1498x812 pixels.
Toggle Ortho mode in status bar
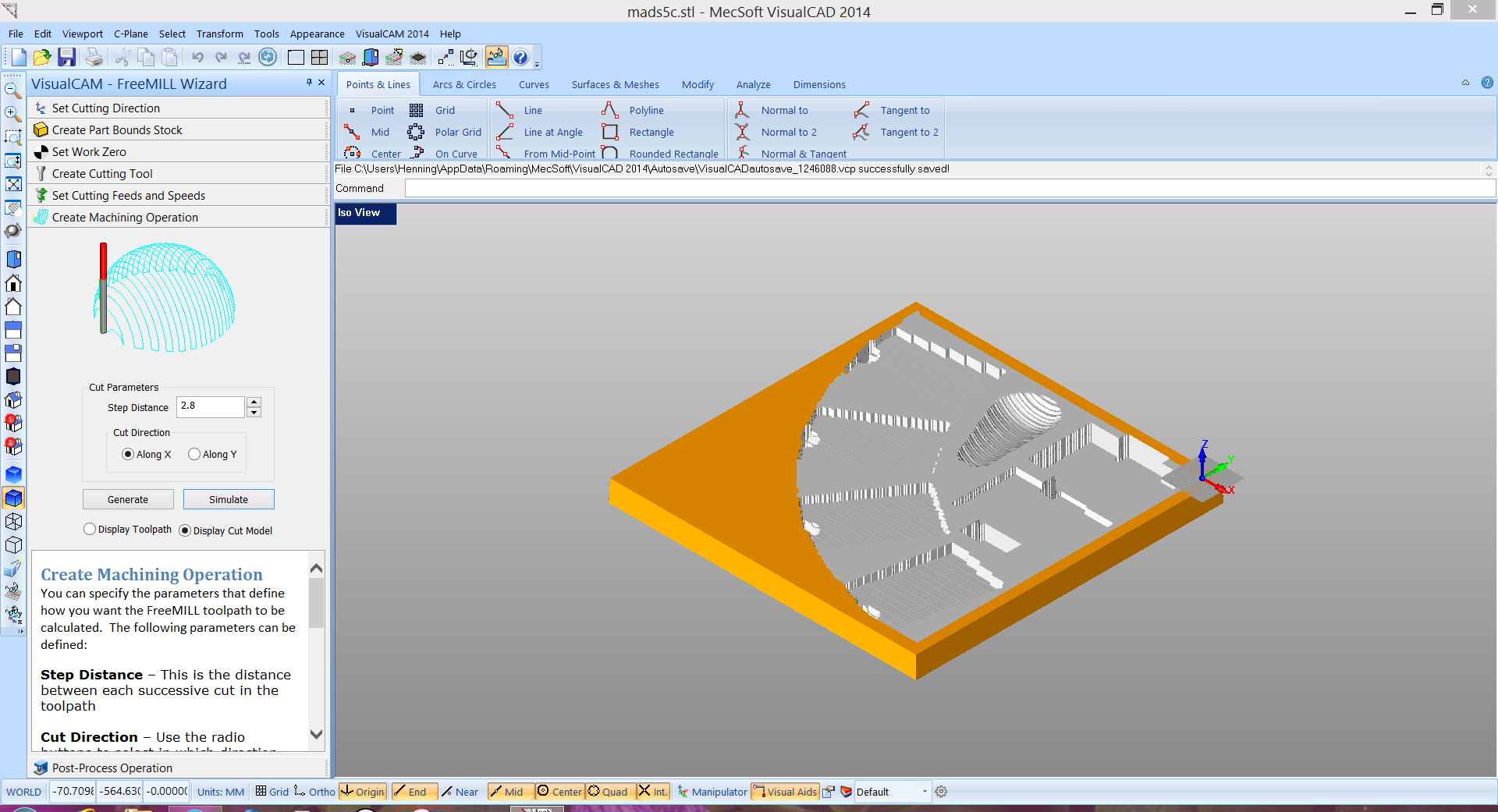point(314,792)
